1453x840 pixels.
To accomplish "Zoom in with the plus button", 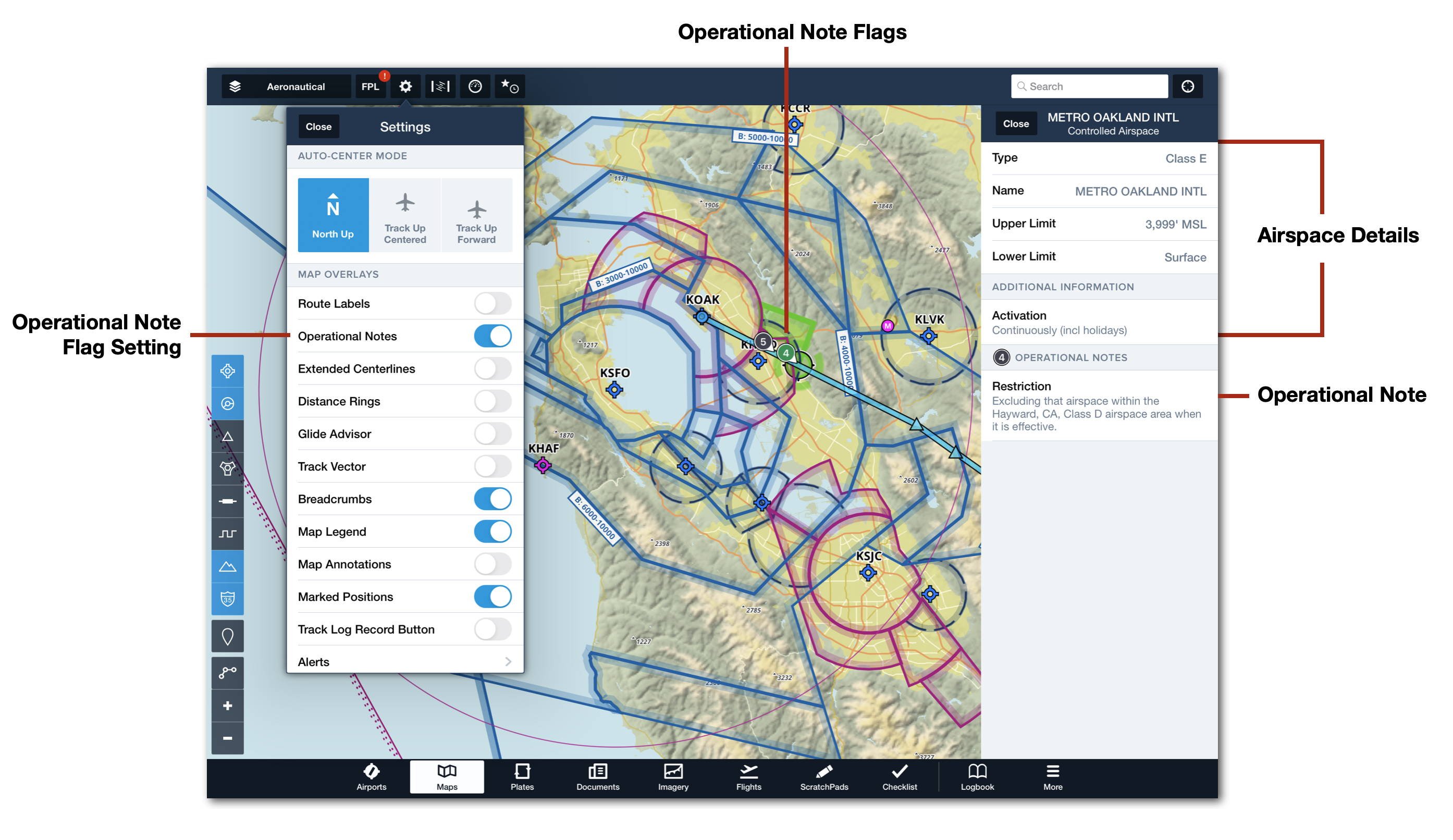I will [x=228, y=706].
